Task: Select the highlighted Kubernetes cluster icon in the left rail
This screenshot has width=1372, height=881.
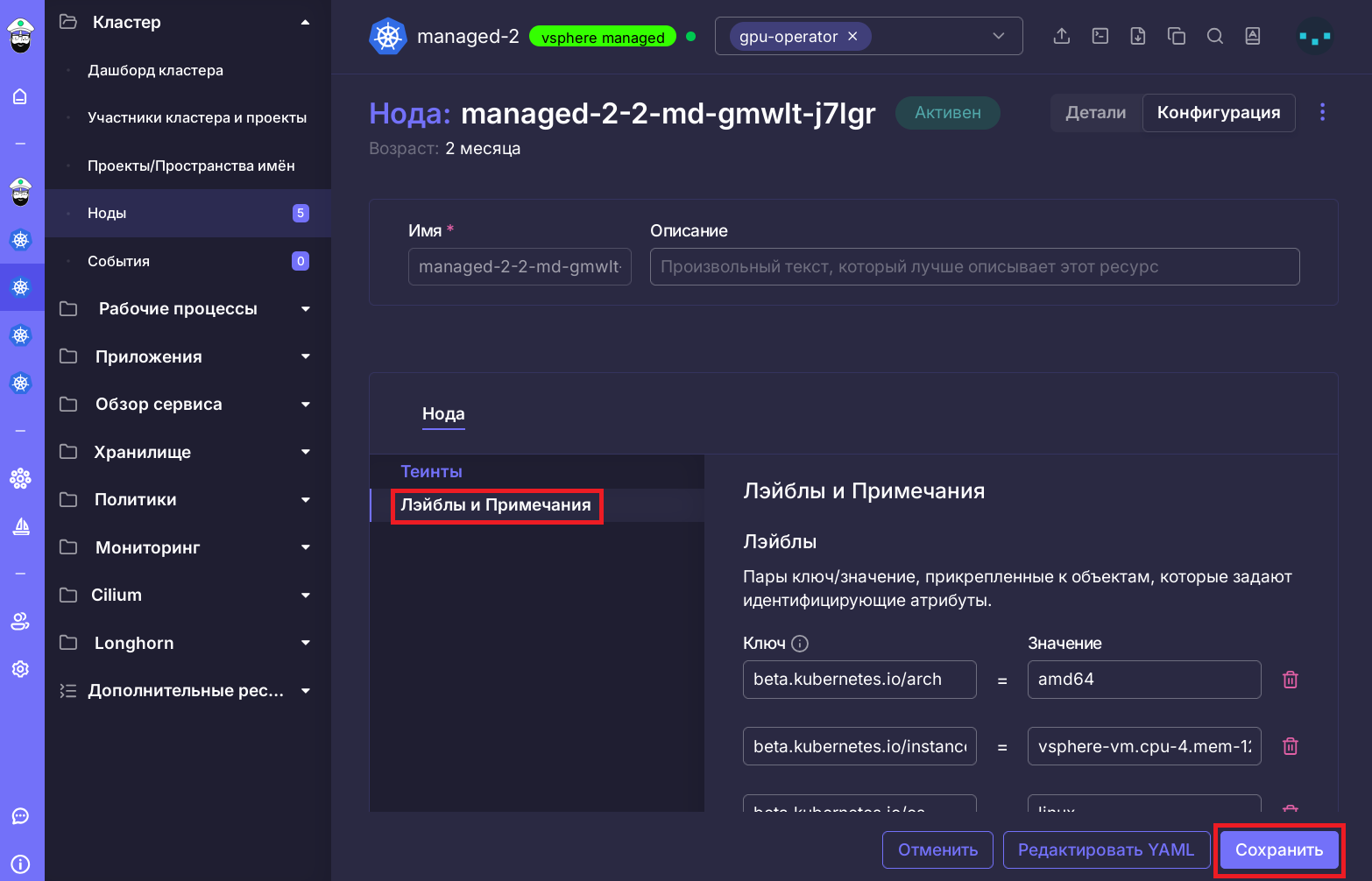Action: 21,287
